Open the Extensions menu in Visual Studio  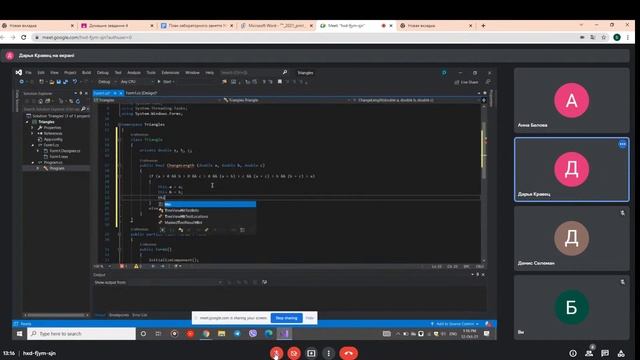(170, 73)
